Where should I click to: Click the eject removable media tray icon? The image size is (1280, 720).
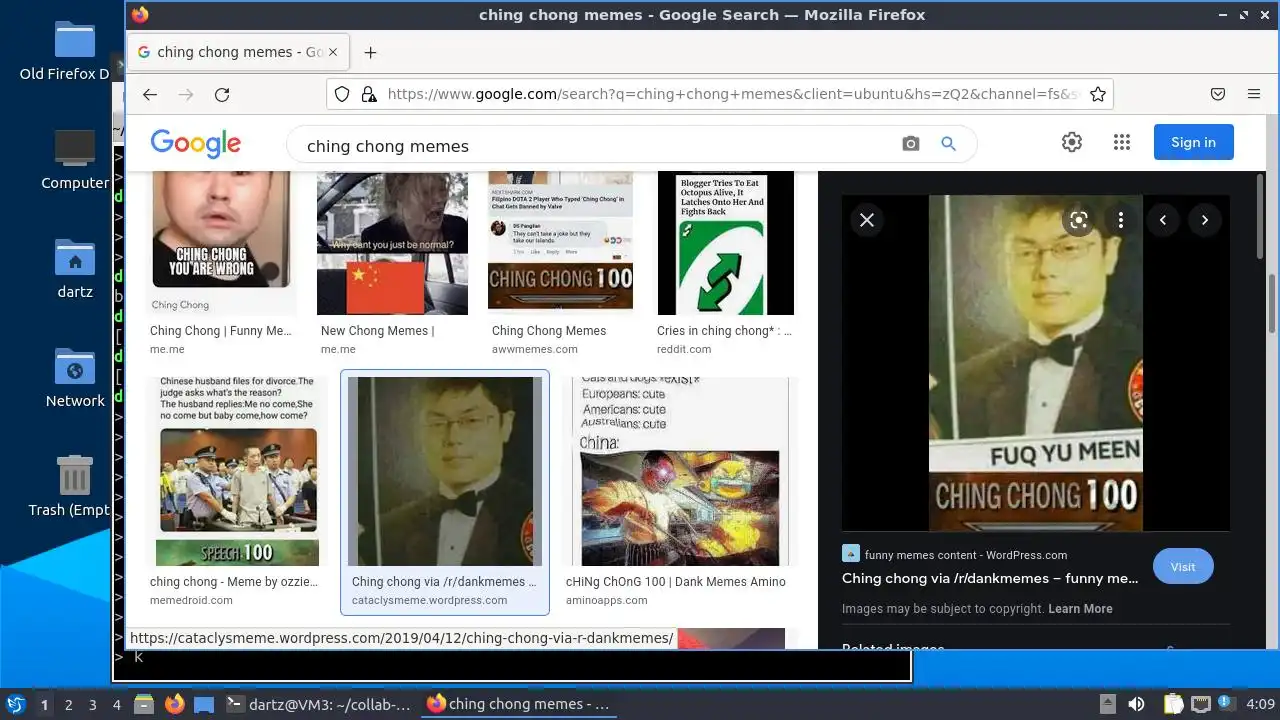pyautogui.click(x=1108, y=704)
